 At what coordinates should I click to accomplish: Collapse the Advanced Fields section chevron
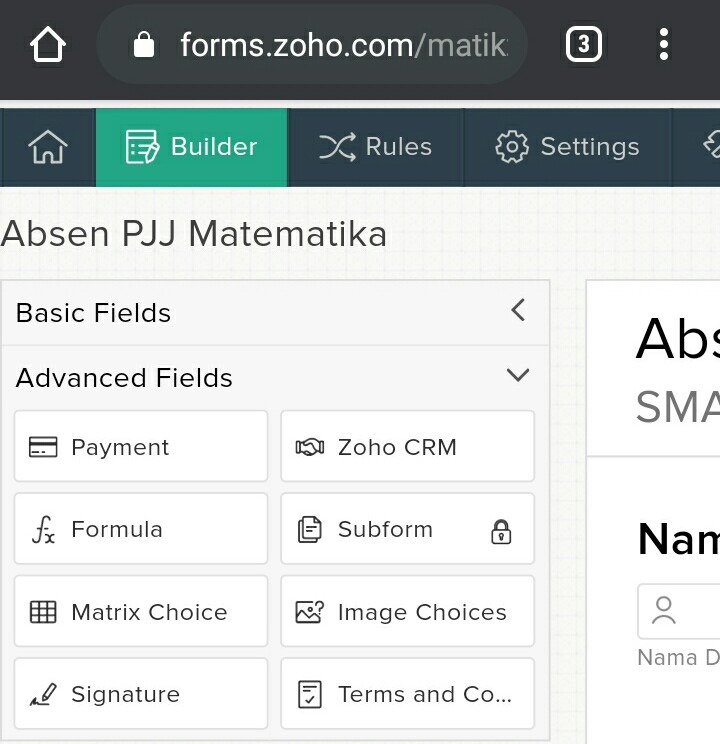pos(518,376)
